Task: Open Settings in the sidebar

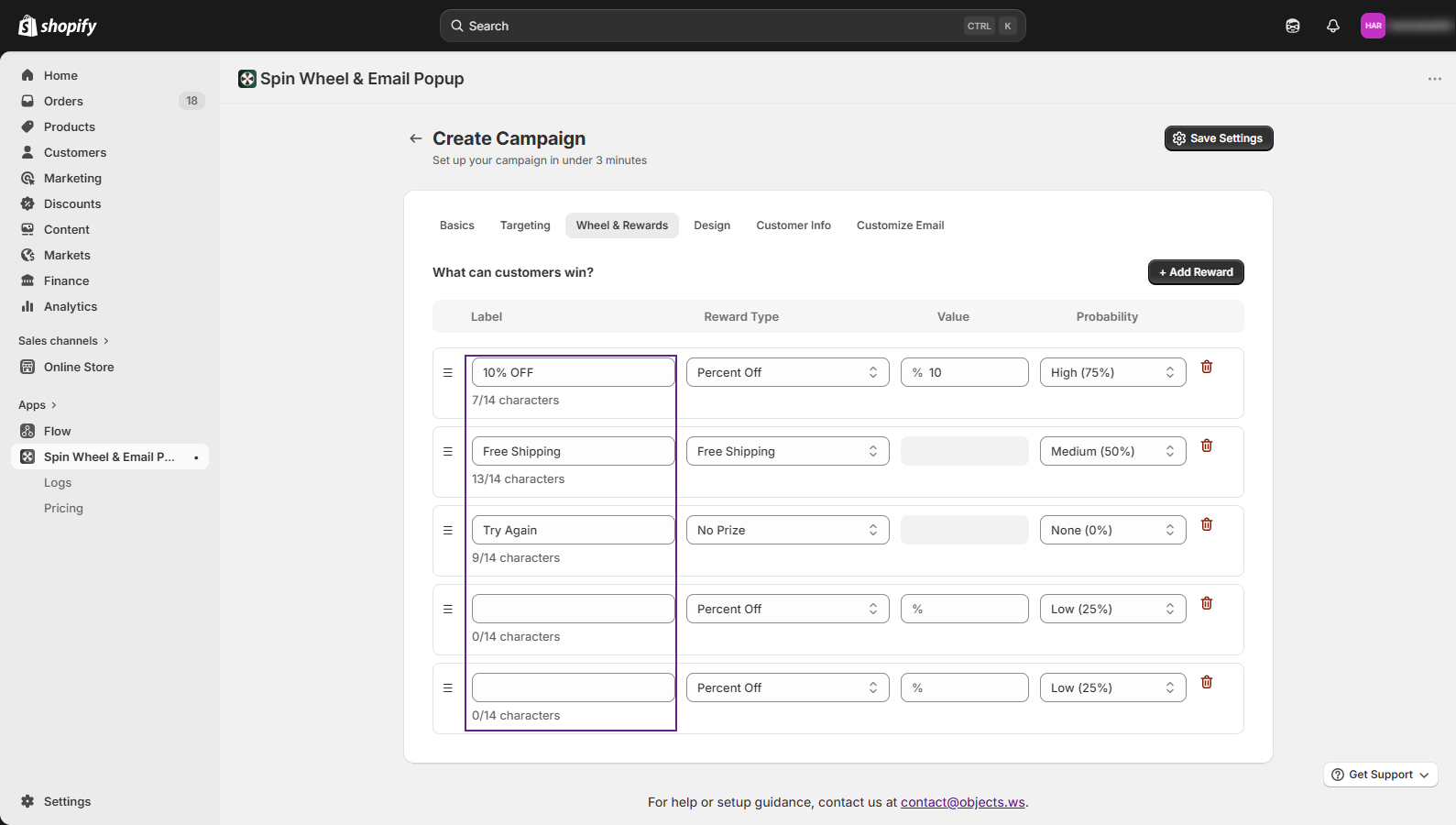Action: 110,801
